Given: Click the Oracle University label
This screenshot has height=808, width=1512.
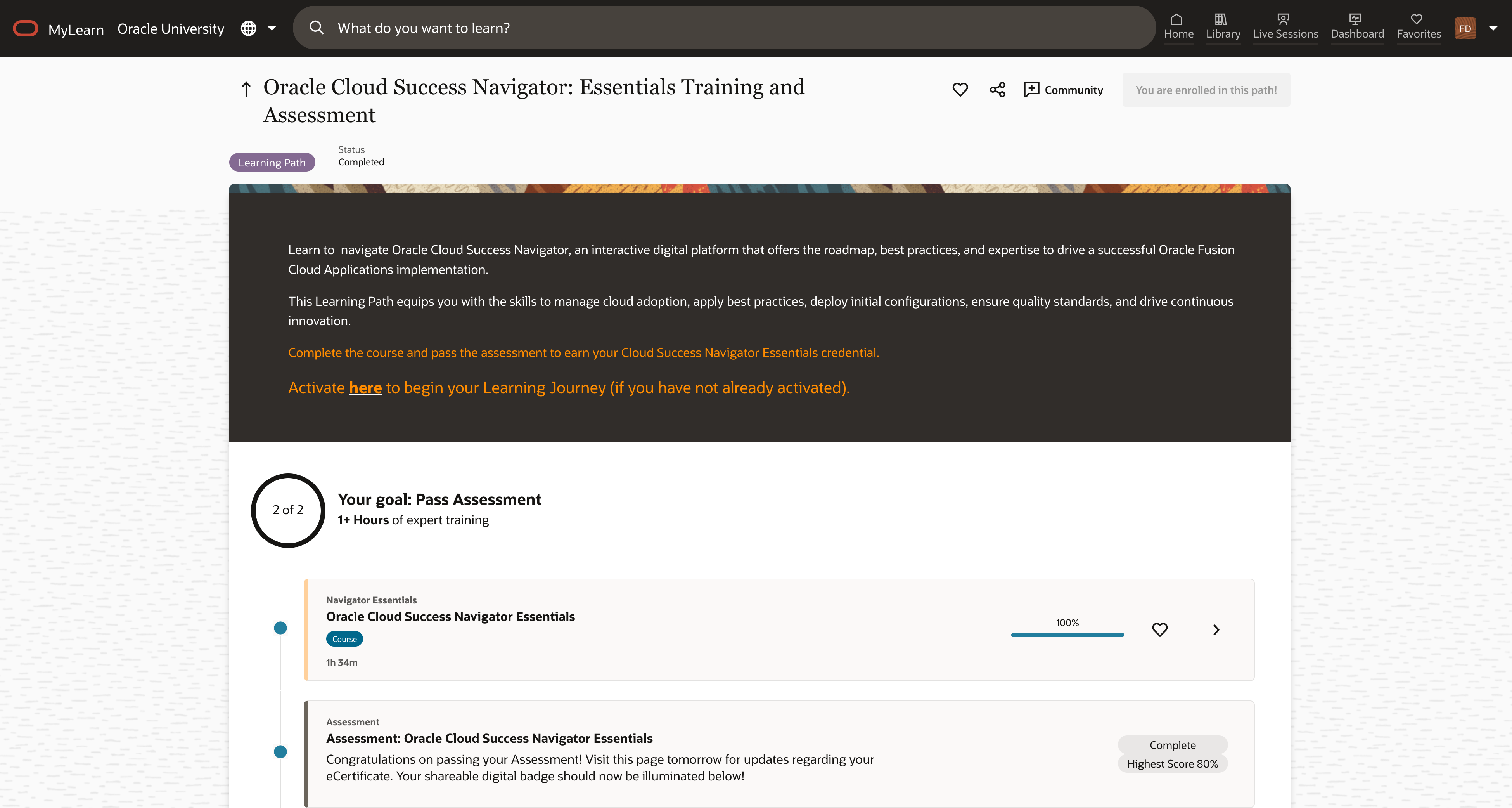Looking at the screenshot, I should tap(171, 29).
